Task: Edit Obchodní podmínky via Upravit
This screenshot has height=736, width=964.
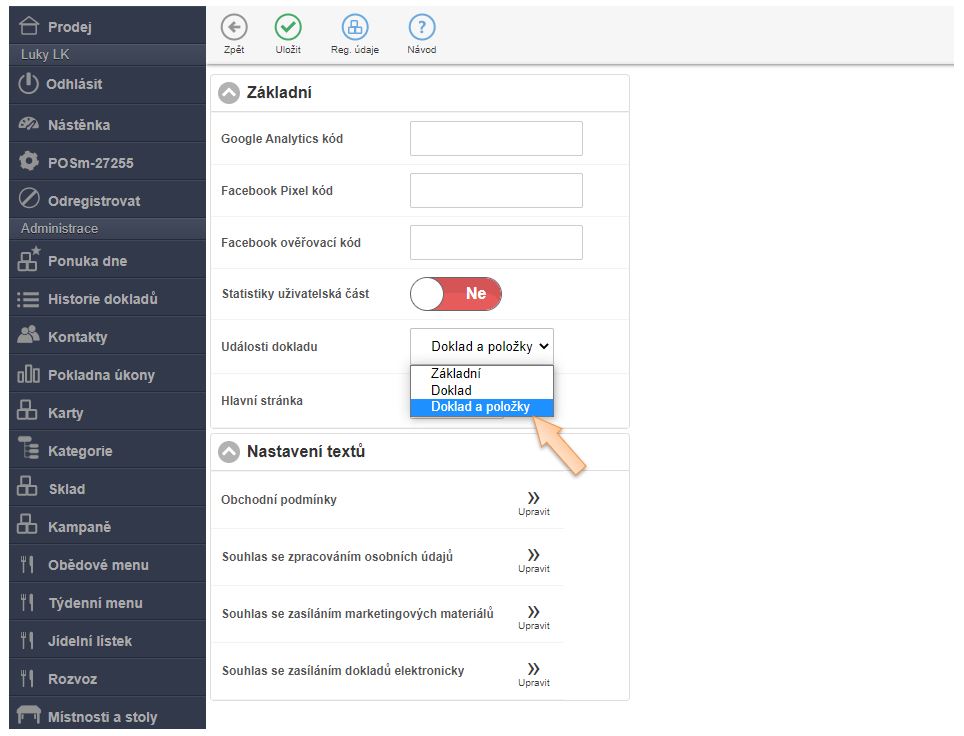Action: 533,503
